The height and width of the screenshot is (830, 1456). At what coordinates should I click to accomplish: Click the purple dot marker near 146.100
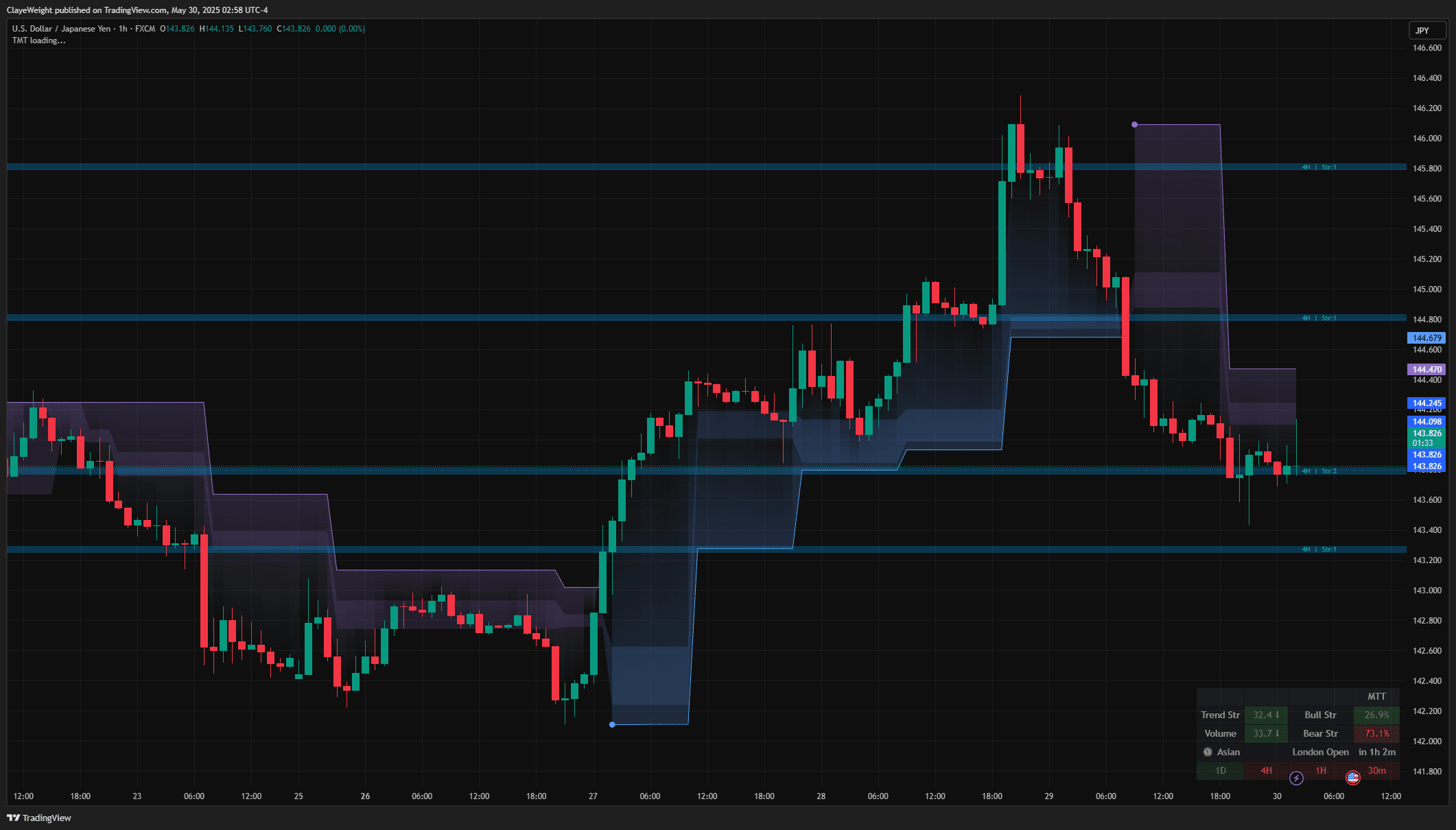pos(1134,125)
